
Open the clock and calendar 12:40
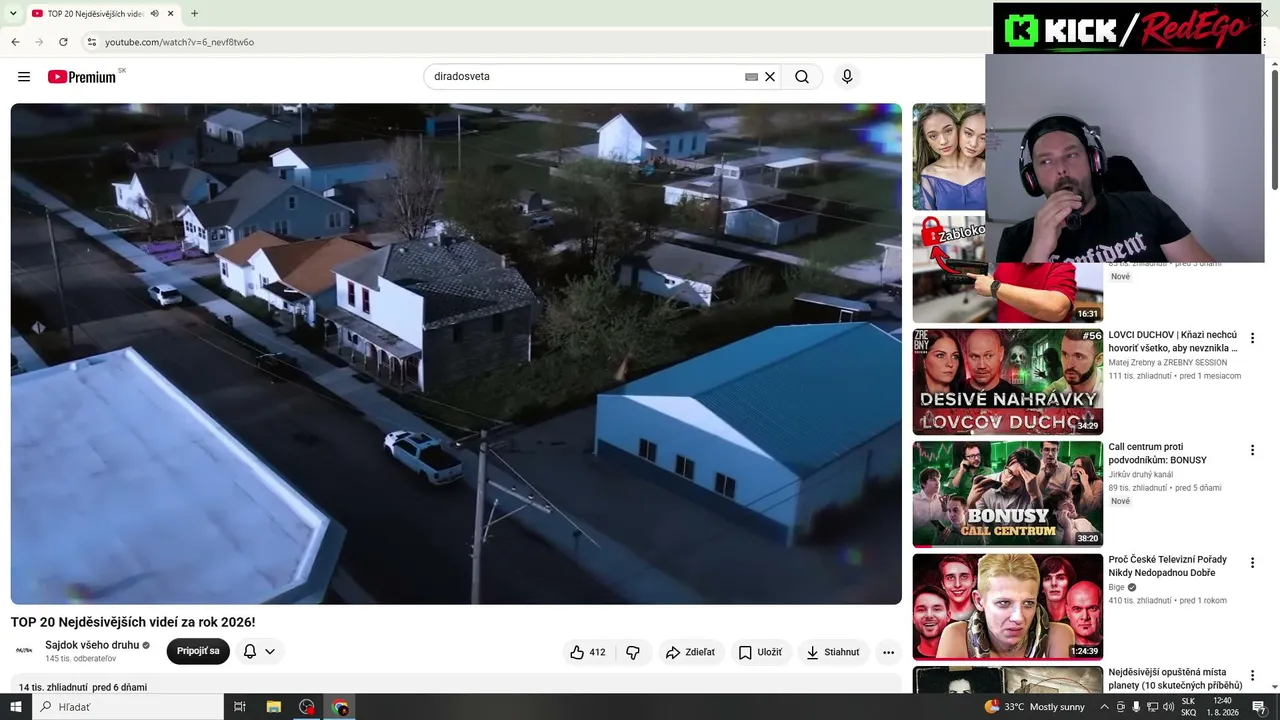[1221, 707]
